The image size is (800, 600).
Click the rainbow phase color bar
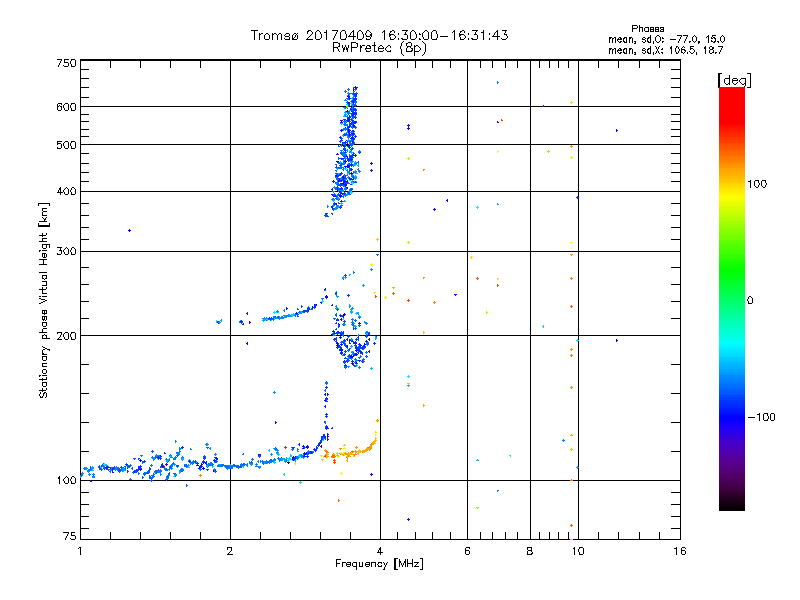click(x=732, y=298)
